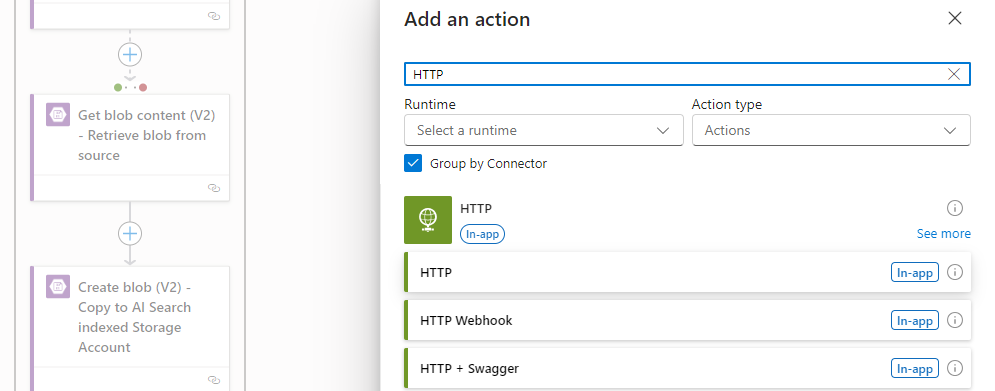
Task: Open info for HTTP connector header
Action: click(x=954, y=208)
